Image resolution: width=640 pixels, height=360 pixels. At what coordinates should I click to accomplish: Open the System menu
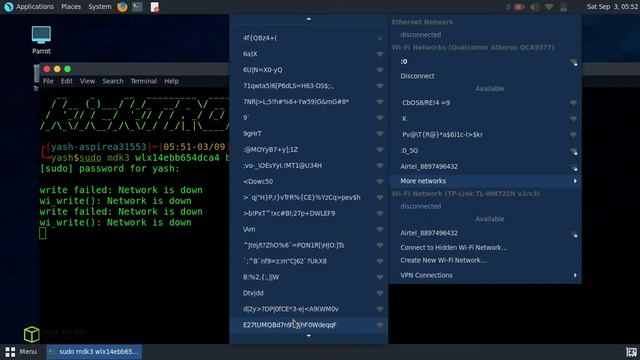click(x=100, y=7)
